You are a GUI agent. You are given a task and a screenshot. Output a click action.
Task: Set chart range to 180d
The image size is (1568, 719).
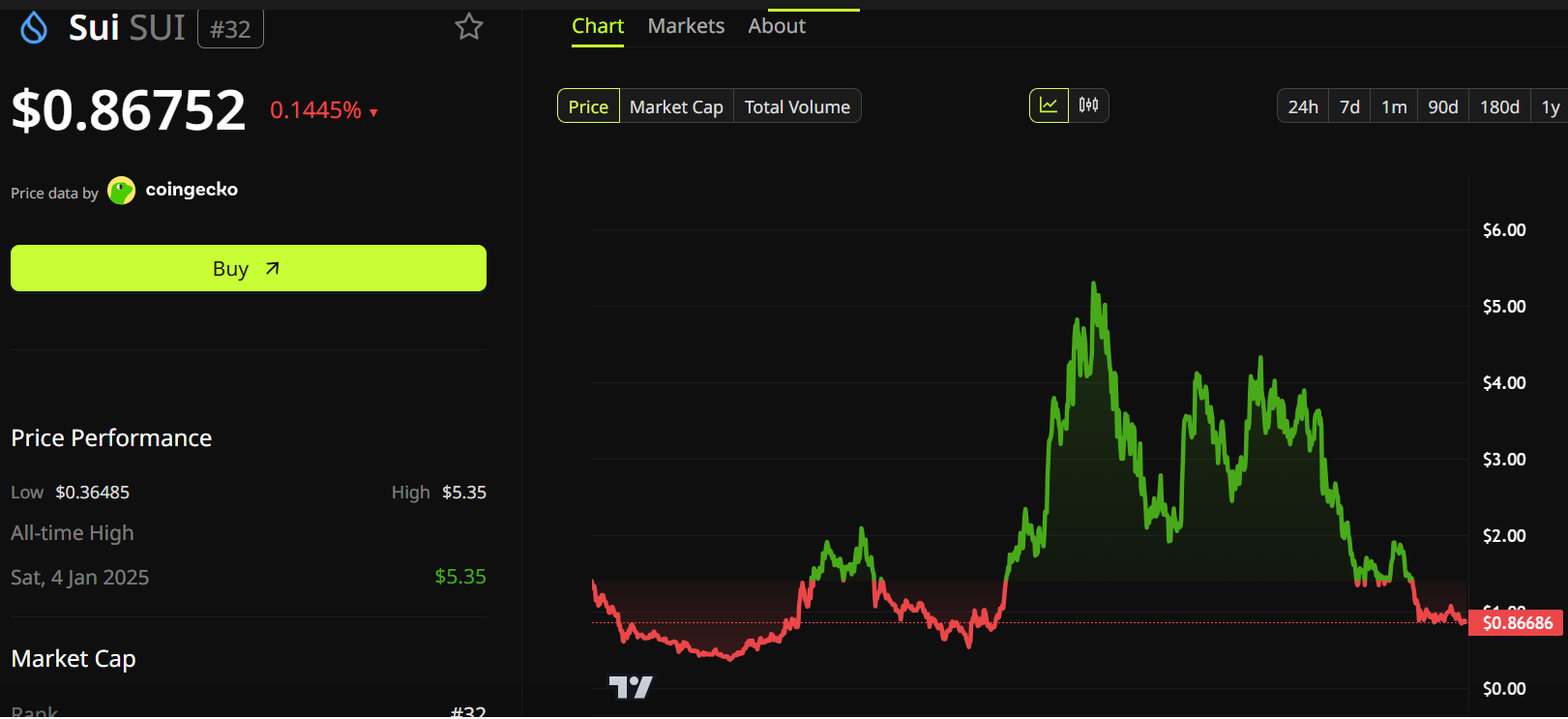tap(1499, 106)
